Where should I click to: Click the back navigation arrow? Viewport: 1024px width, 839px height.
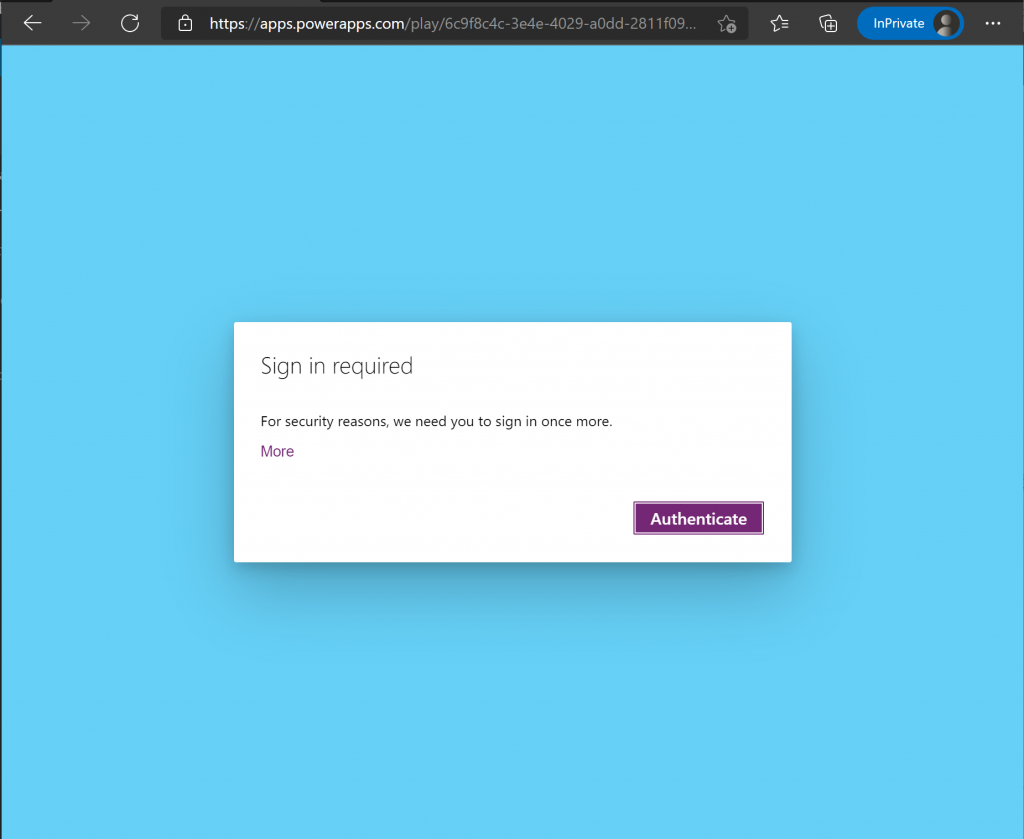(32, 23)
